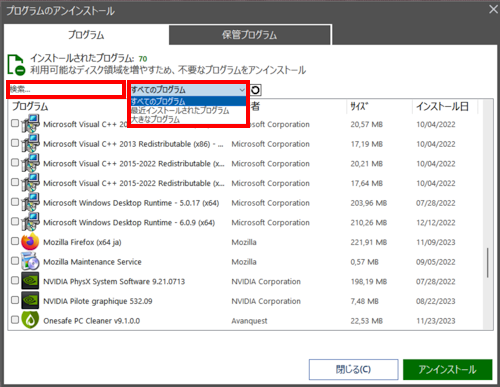Image resolution: width=500 pixels, height=387 pixels.
Task: Close the プログラムのアンインストール window
Action: [x=493, y=9]
